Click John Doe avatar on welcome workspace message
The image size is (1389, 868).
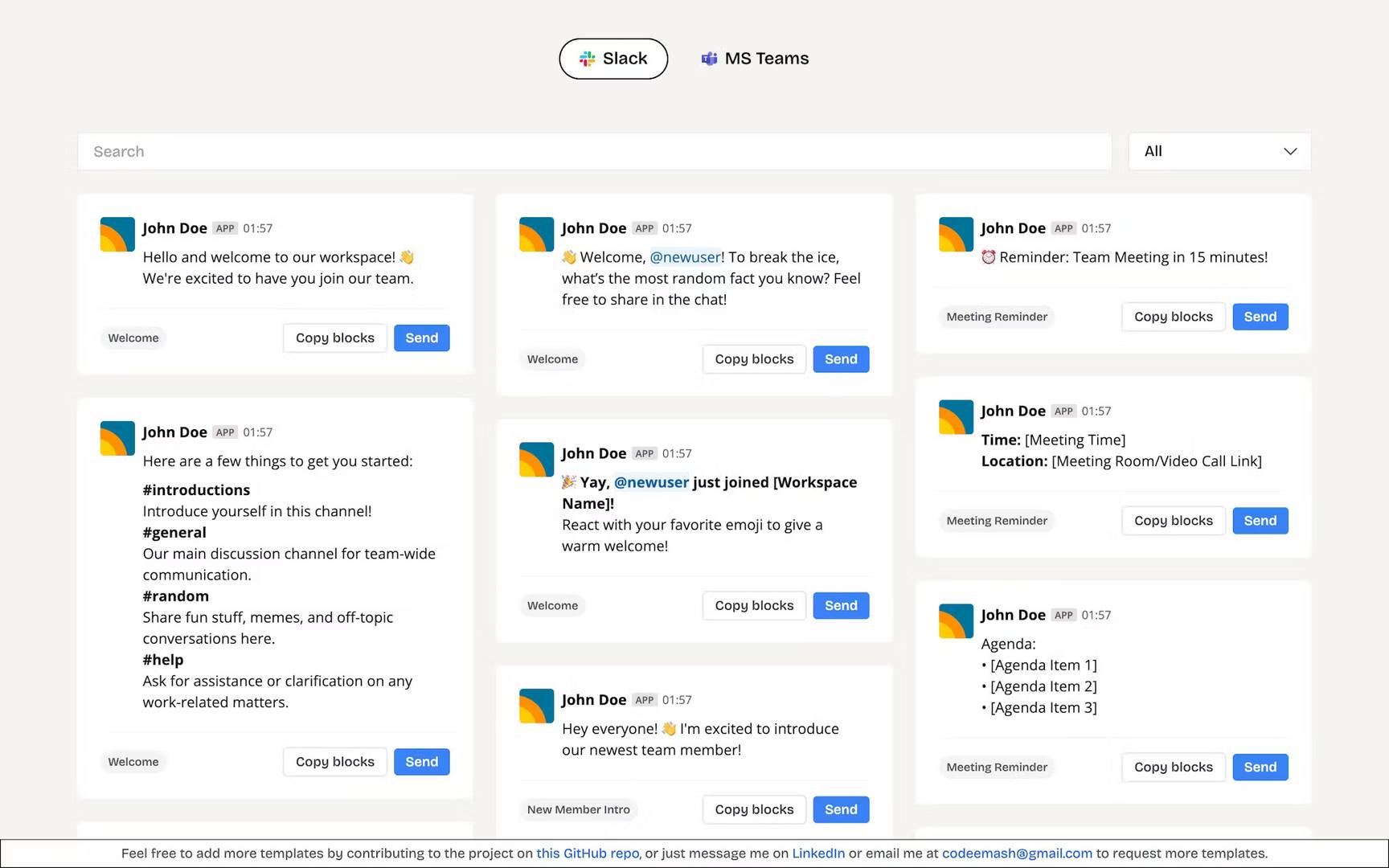117,235
